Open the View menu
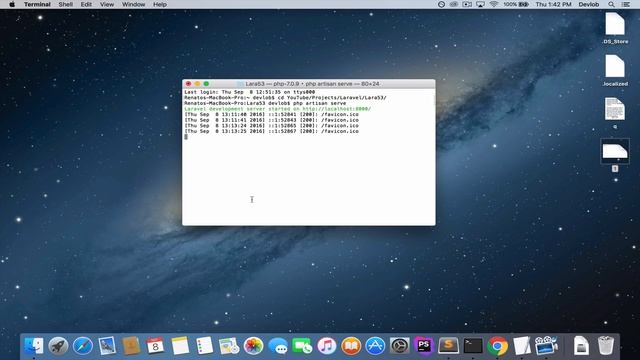640x360 pixels. [107, 4]
